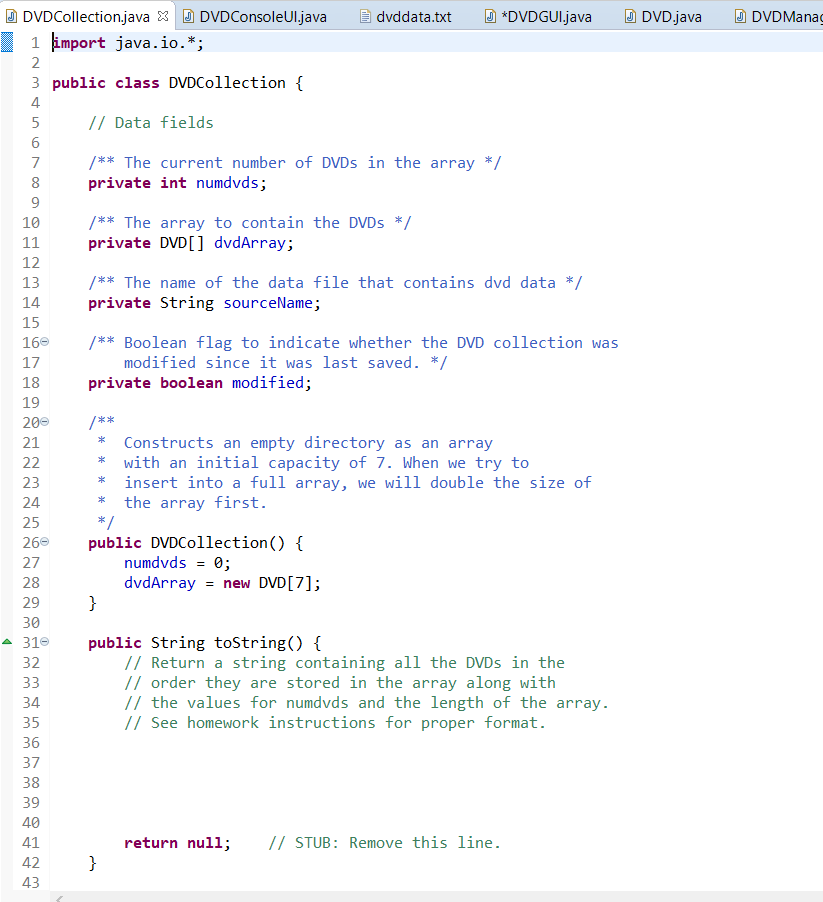The height and width of the screenshot is (902, 823).
Task: Collapse the comment block starting at line 20
Action: tap(44, 420)
